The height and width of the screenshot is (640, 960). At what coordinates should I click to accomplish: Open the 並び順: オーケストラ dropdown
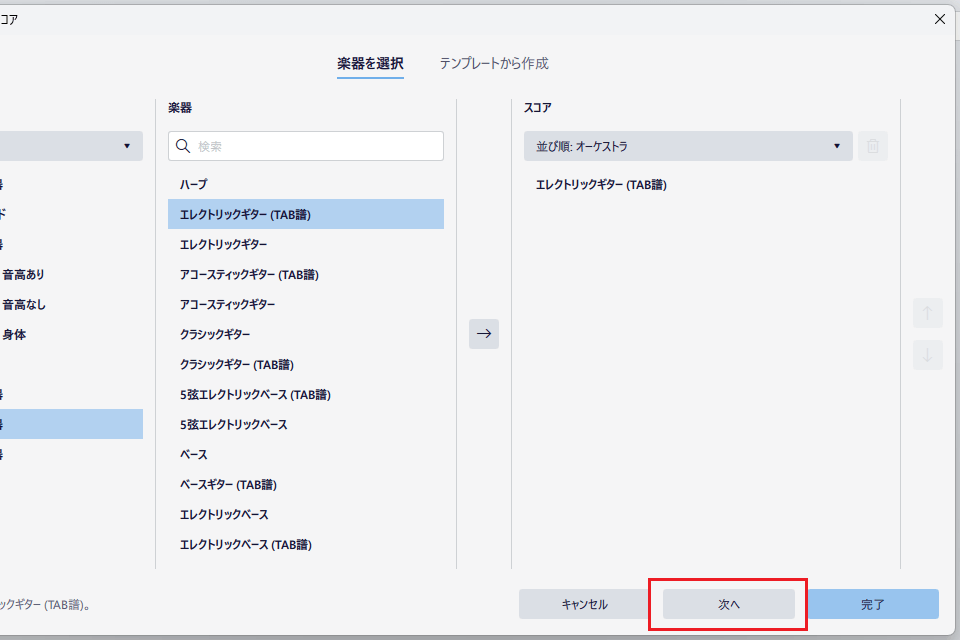click(688, 146)
